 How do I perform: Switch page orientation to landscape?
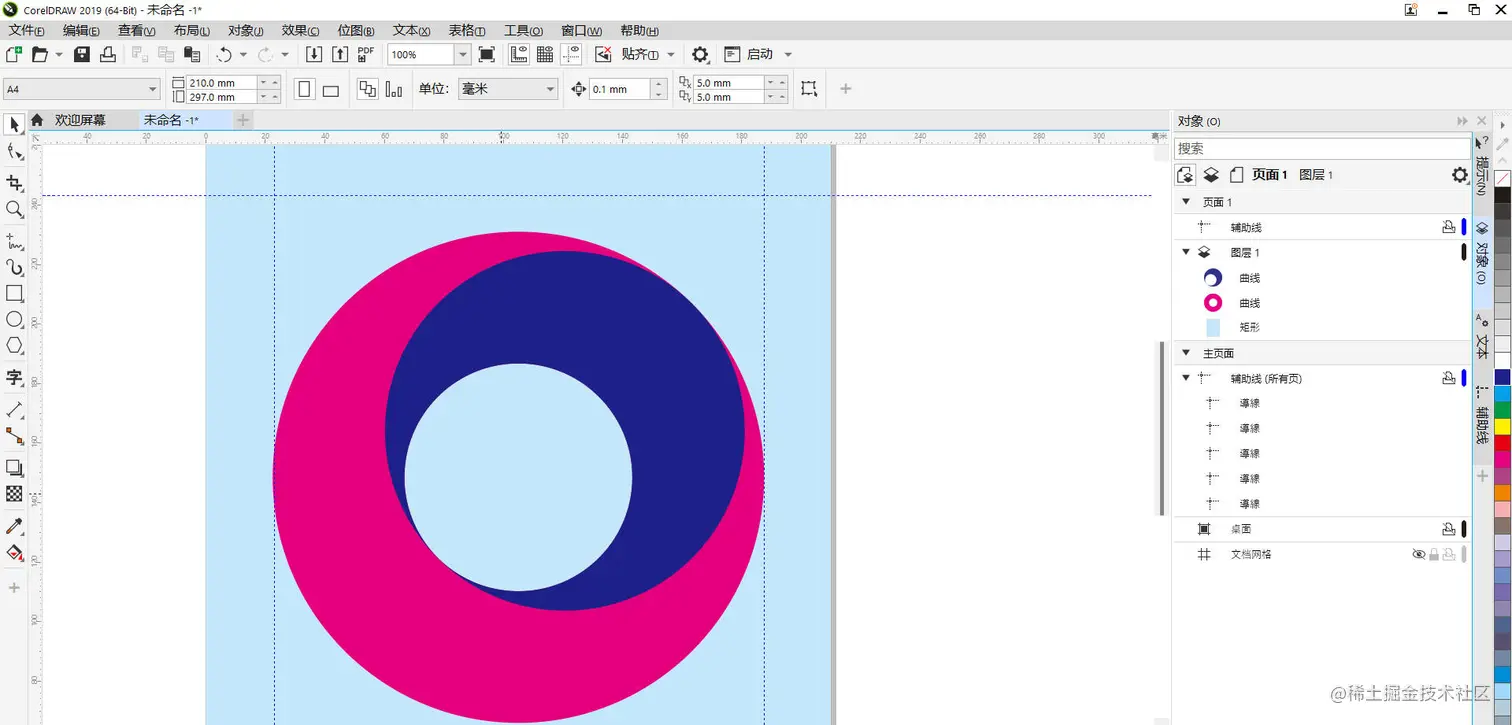[330, 89]
